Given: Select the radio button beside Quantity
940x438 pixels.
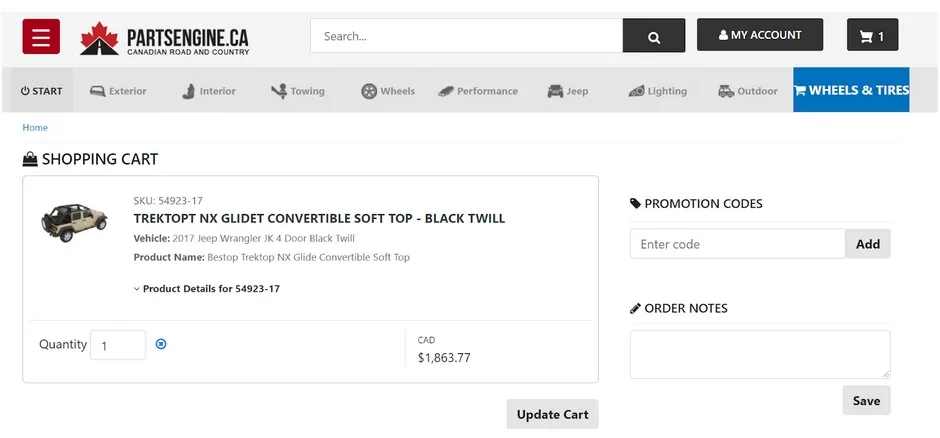Looking at the screenshot, I should (x=161, y=344).
